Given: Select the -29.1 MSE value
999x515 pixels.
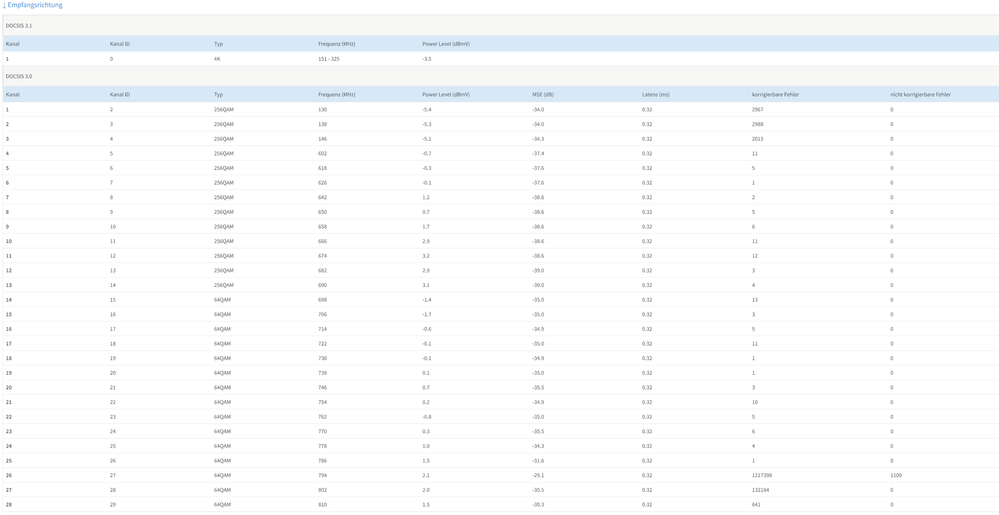Looking at the screenshot, I should click(538, 476).
